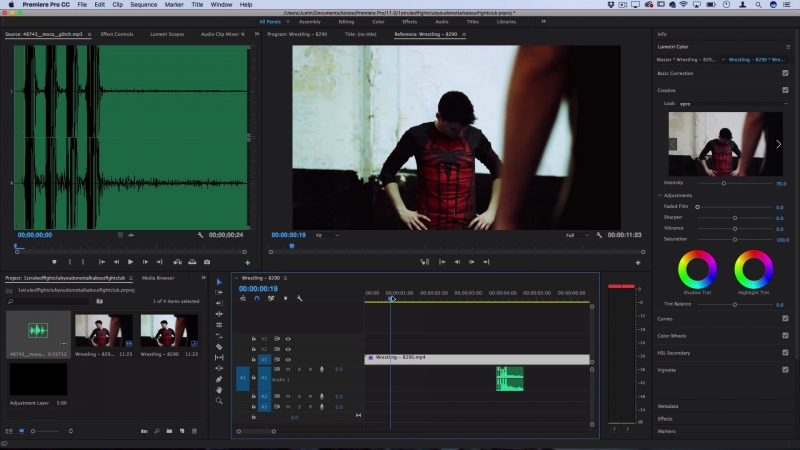
Task: Play the Source monitor clip
Action: (131, 262)
